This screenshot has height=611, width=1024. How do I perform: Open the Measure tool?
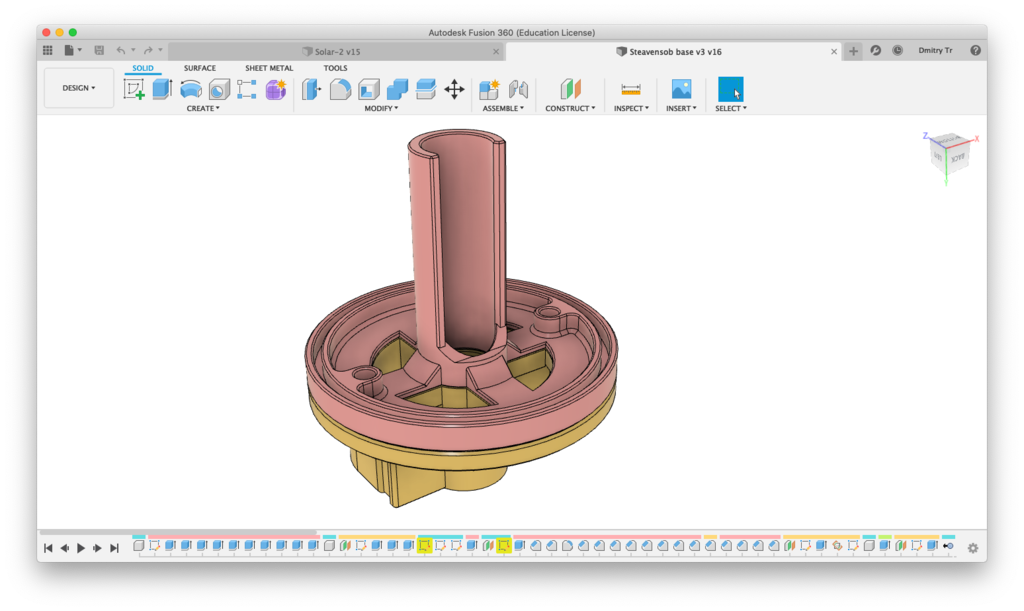tap(630, 89)
